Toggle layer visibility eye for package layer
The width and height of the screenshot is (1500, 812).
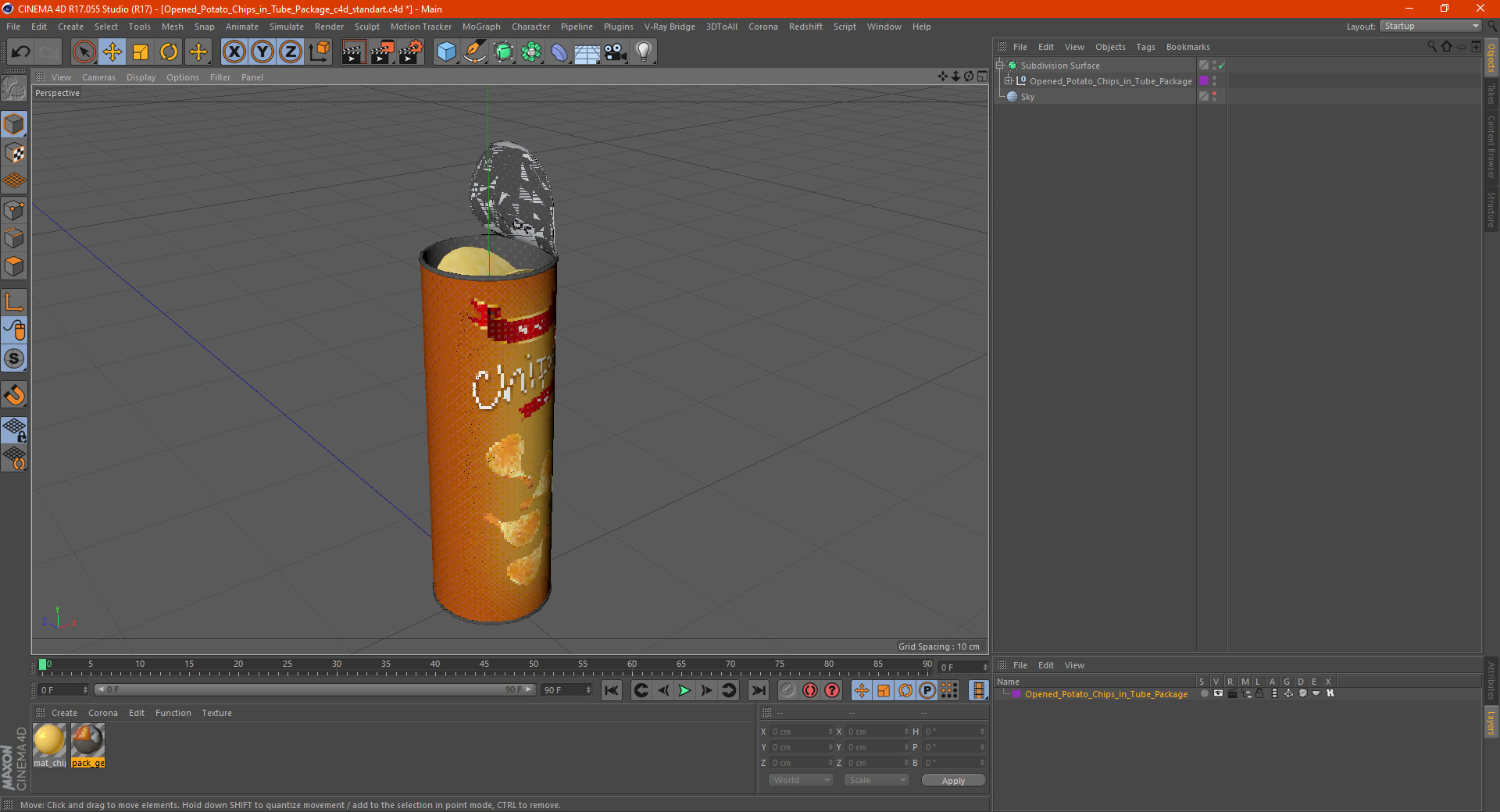pos(1218,693)
